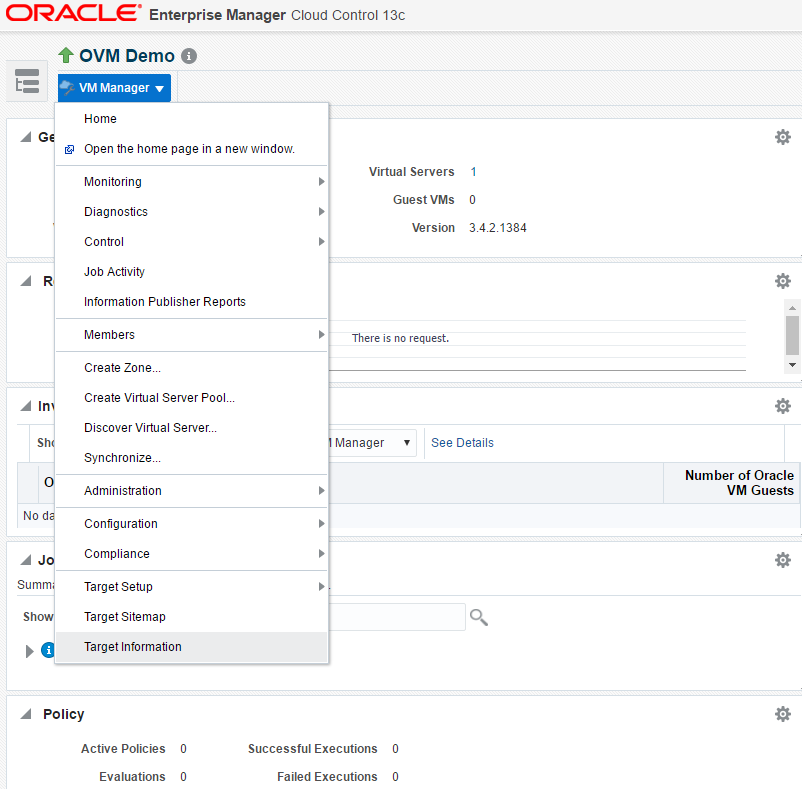Screen dimensions: 802x789
Task: Collapse the Requests section triangle
Action: pyautogui.click(x=26, y=281)
